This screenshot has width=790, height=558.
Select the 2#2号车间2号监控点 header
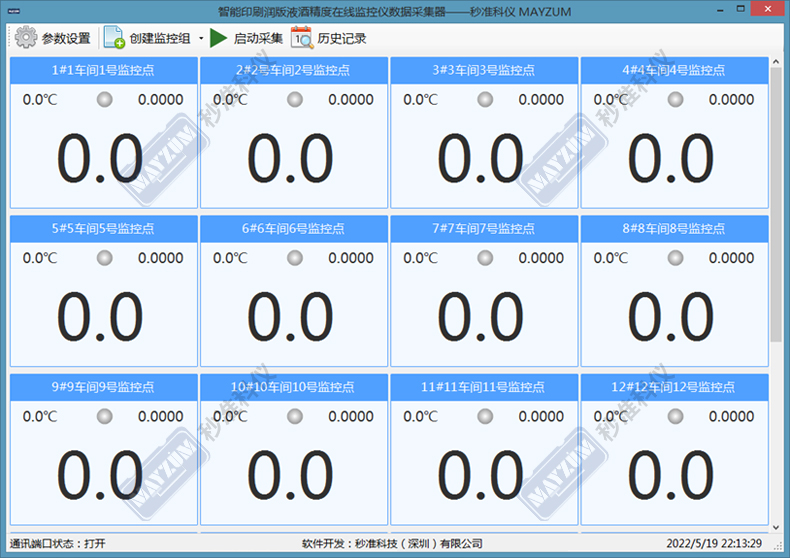coord(294,71)
